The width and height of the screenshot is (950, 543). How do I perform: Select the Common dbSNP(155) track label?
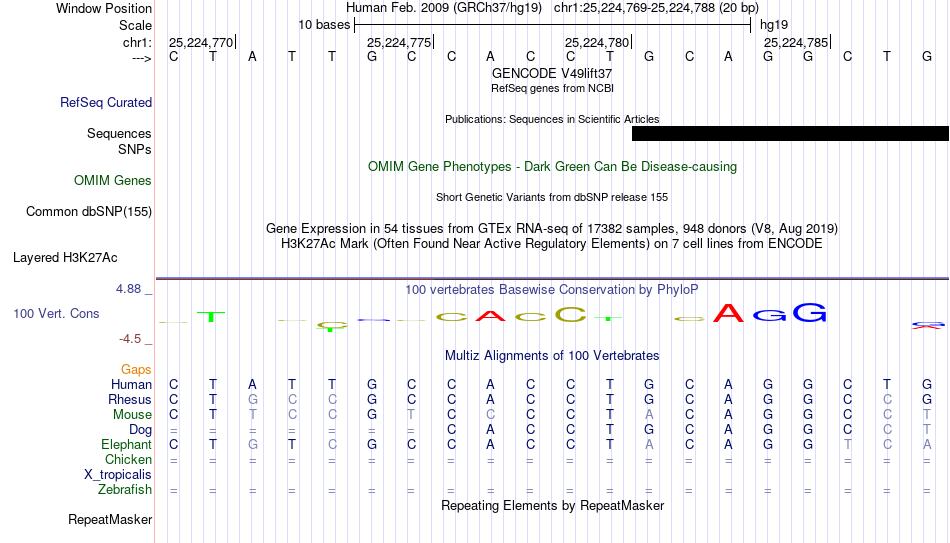tap(88, 212)
